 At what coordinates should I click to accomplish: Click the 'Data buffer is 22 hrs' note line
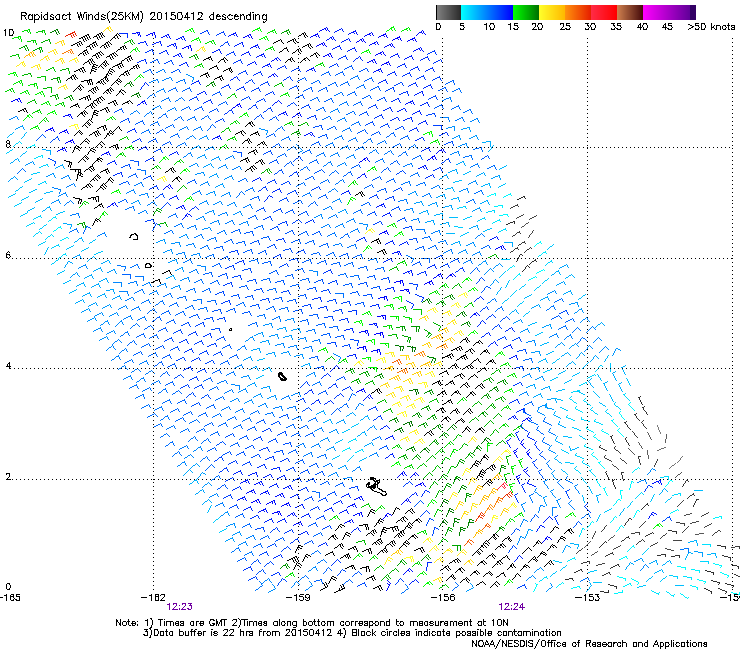coord(352,633)
